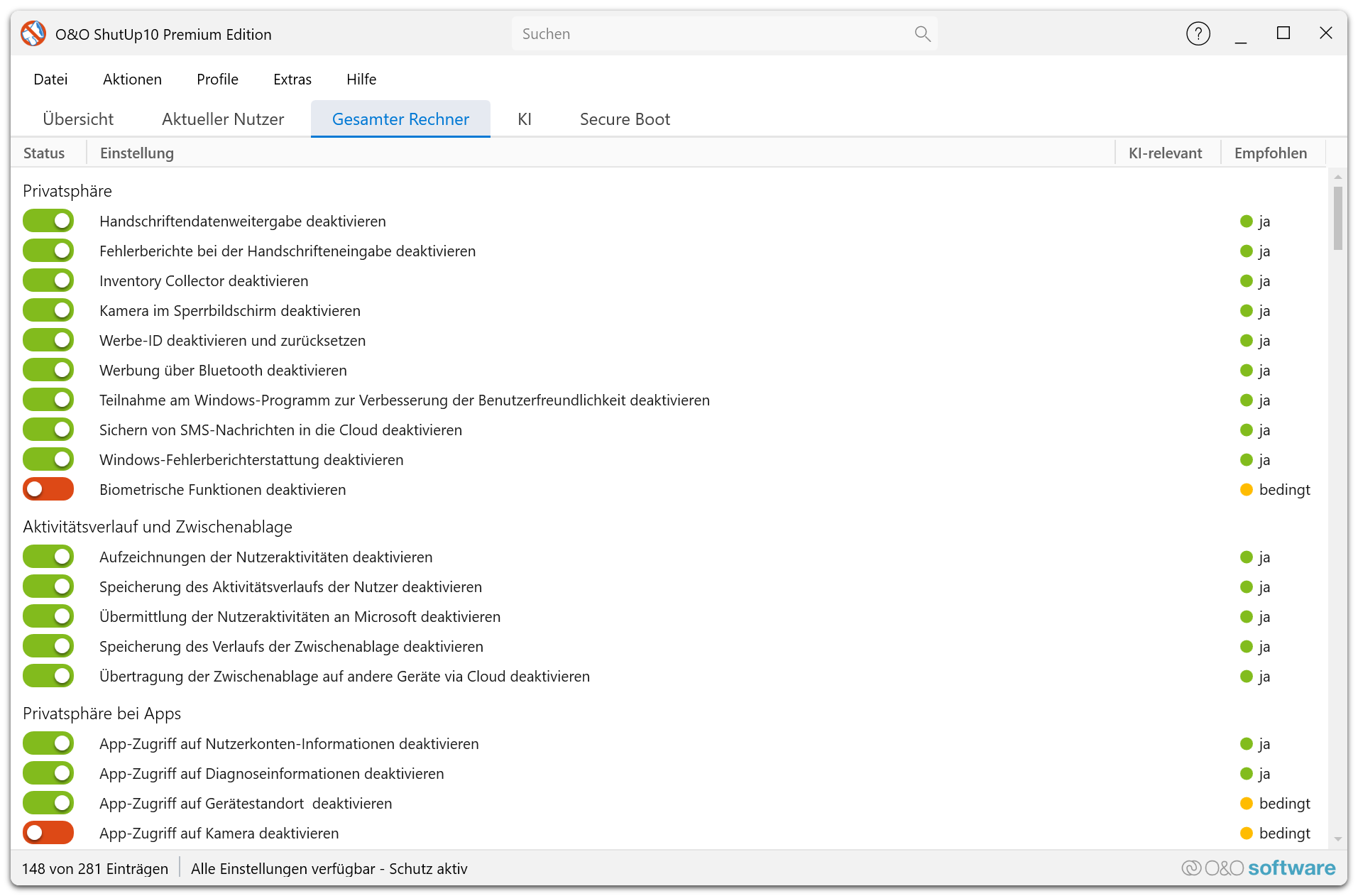Screen dimensions: 1358x896
Task: Toggle App-Zugriff auf Diagnoseinformationen deaktivieren
Action: pyautogui.click(x=48, y=773)
